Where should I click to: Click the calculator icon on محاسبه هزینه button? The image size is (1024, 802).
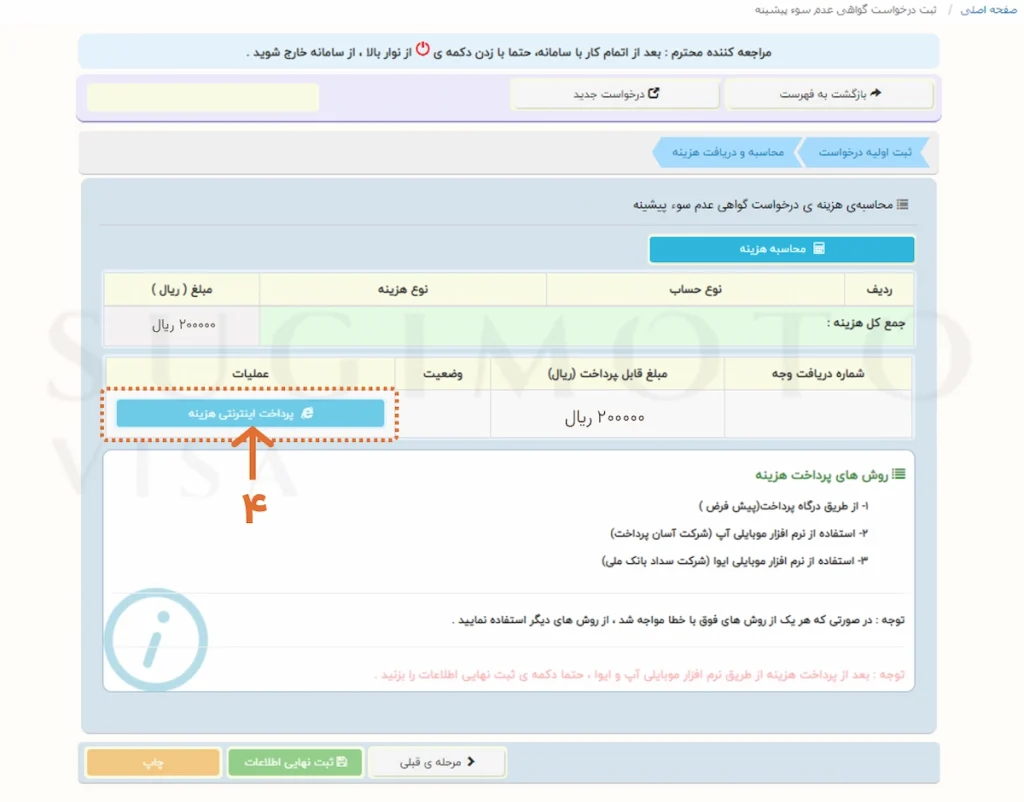820,249
